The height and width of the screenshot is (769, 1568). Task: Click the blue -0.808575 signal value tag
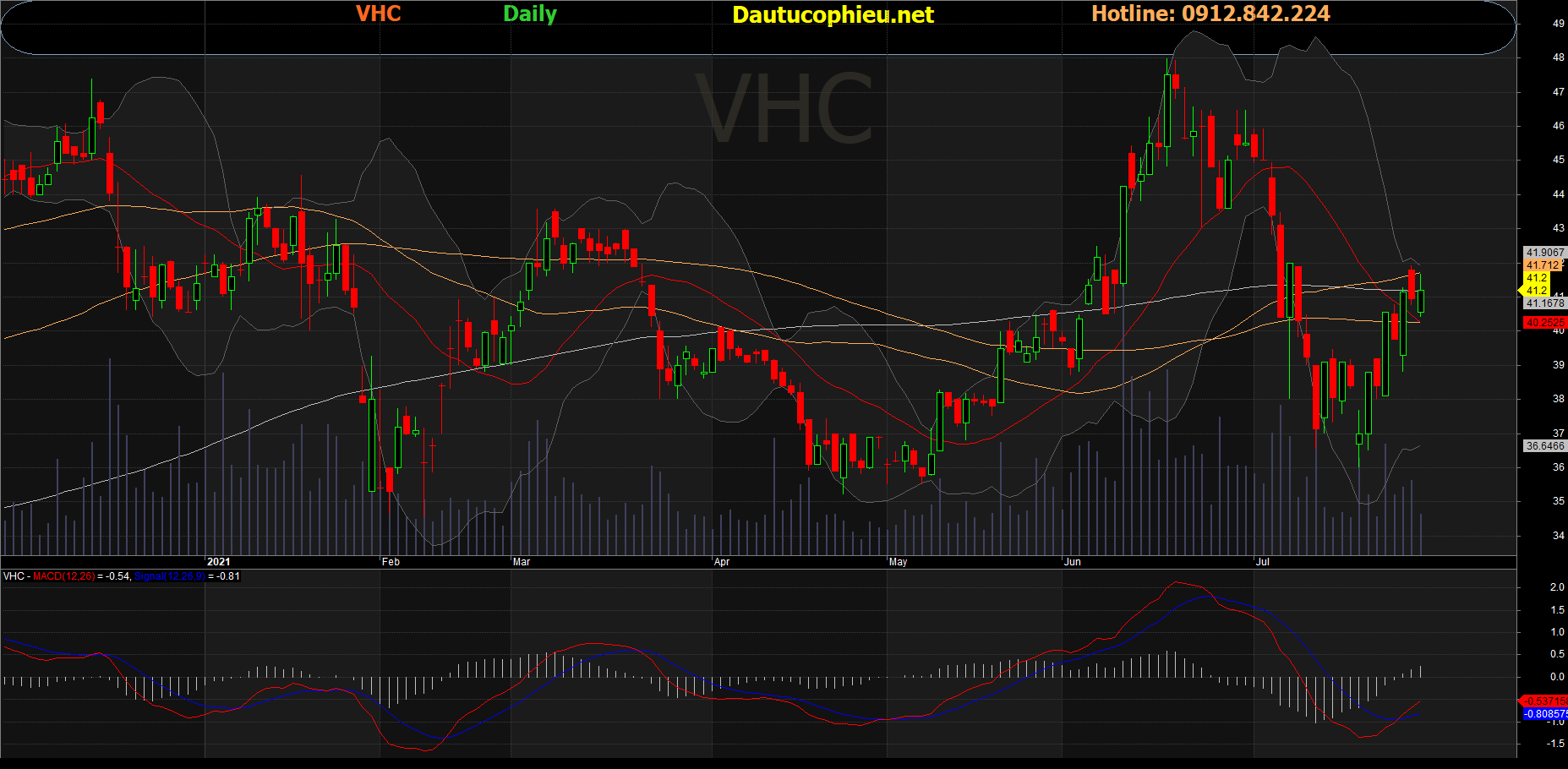click(x=1544, y=714)
